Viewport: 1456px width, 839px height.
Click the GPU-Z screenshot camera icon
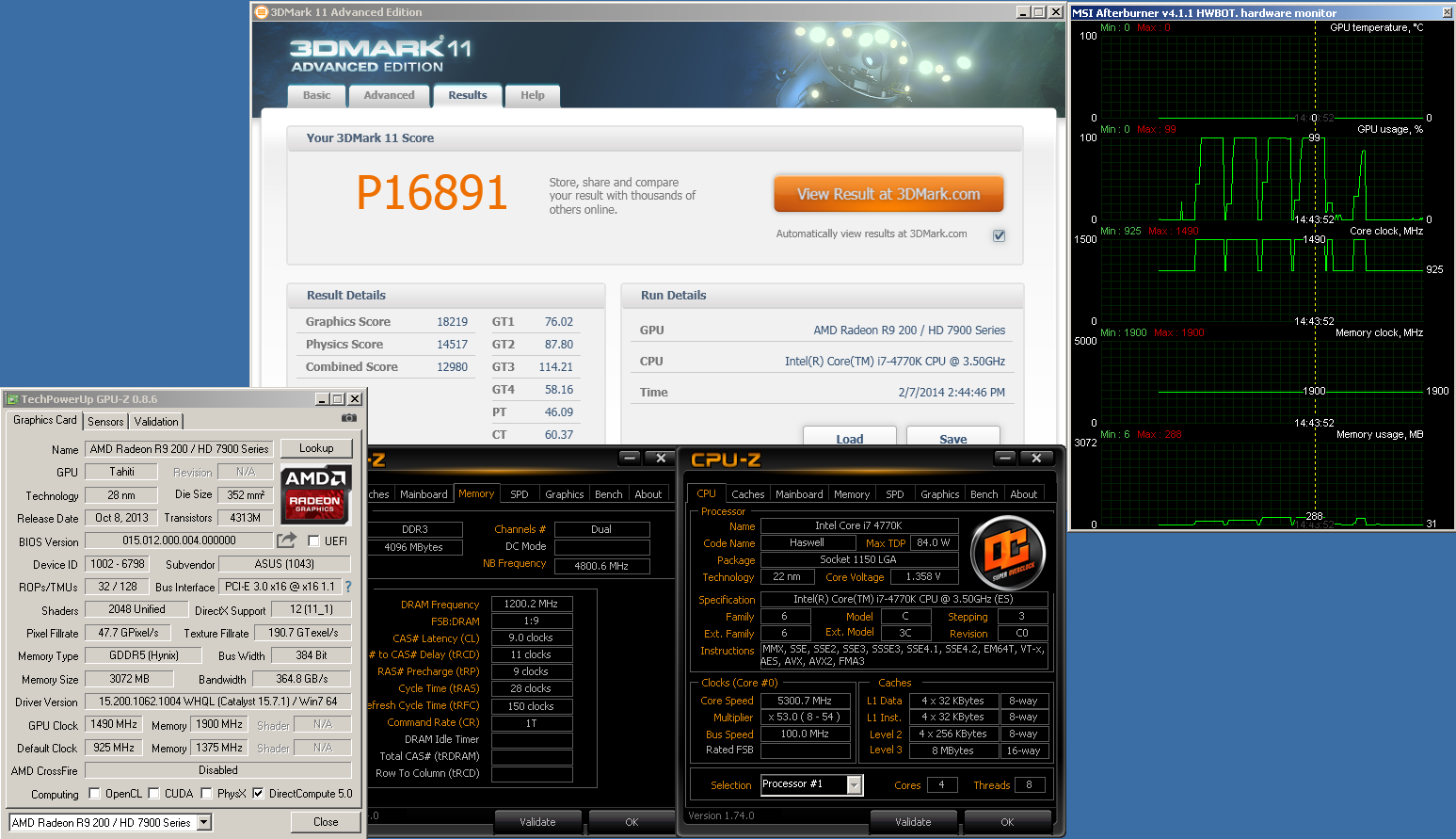(x=349, y=418)
